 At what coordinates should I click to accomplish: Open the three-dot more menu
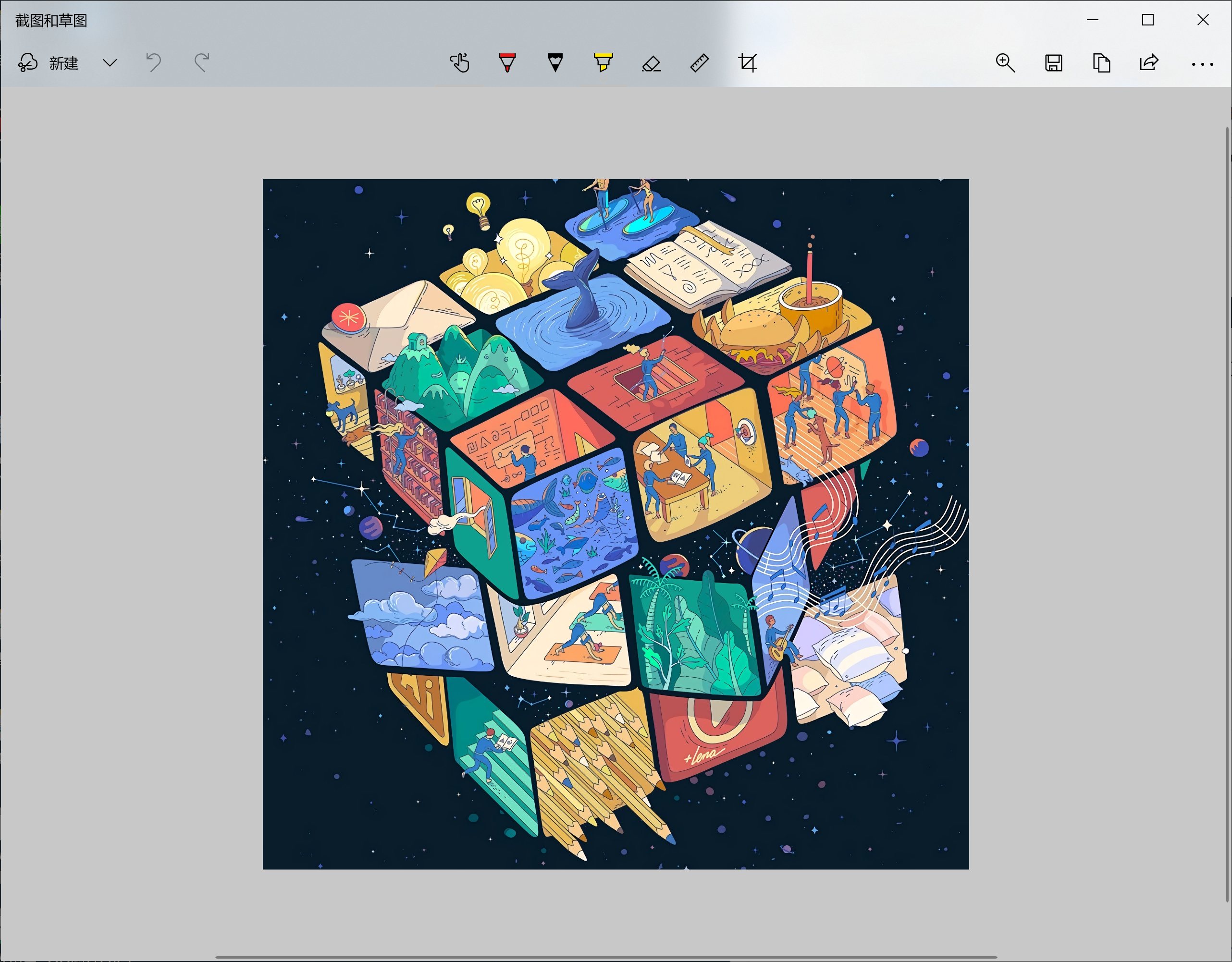(x=1202, y=64)
